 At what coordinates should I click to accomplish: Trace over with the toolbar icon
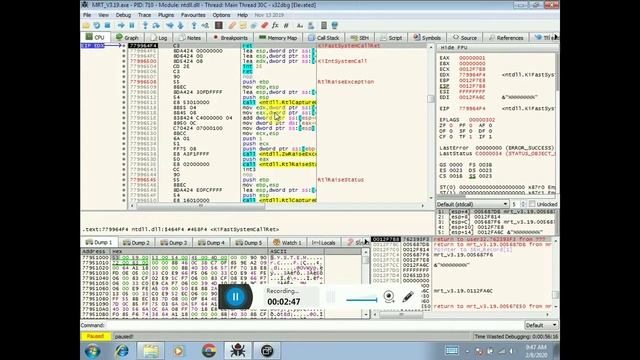pos(180,26)
